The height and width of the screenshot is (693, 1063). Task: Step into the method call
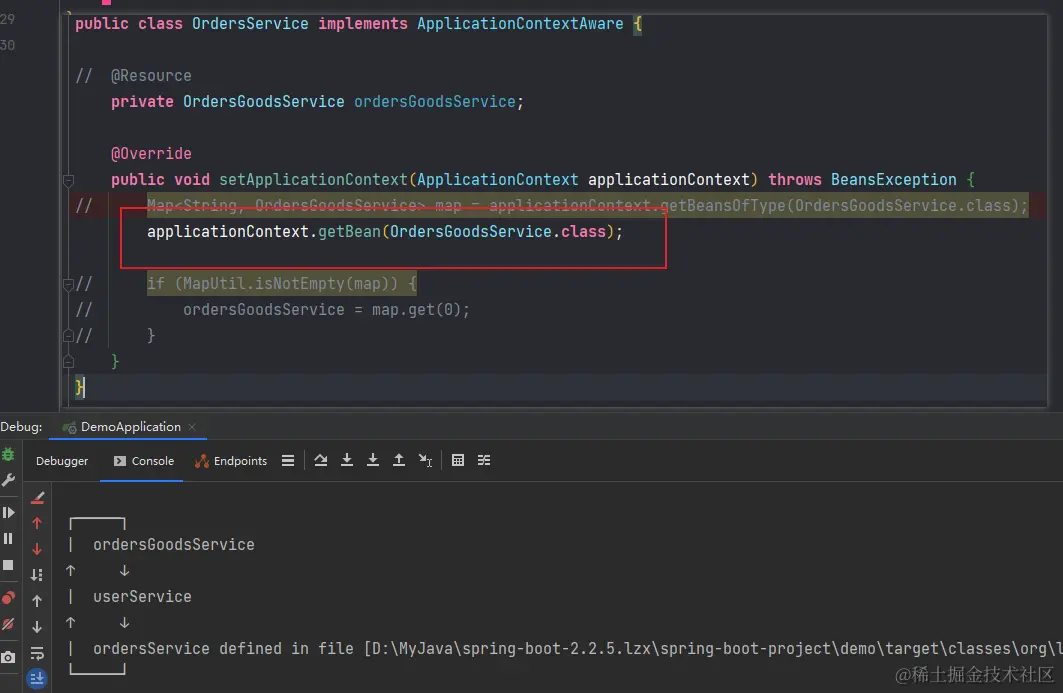tap(346, 460)
